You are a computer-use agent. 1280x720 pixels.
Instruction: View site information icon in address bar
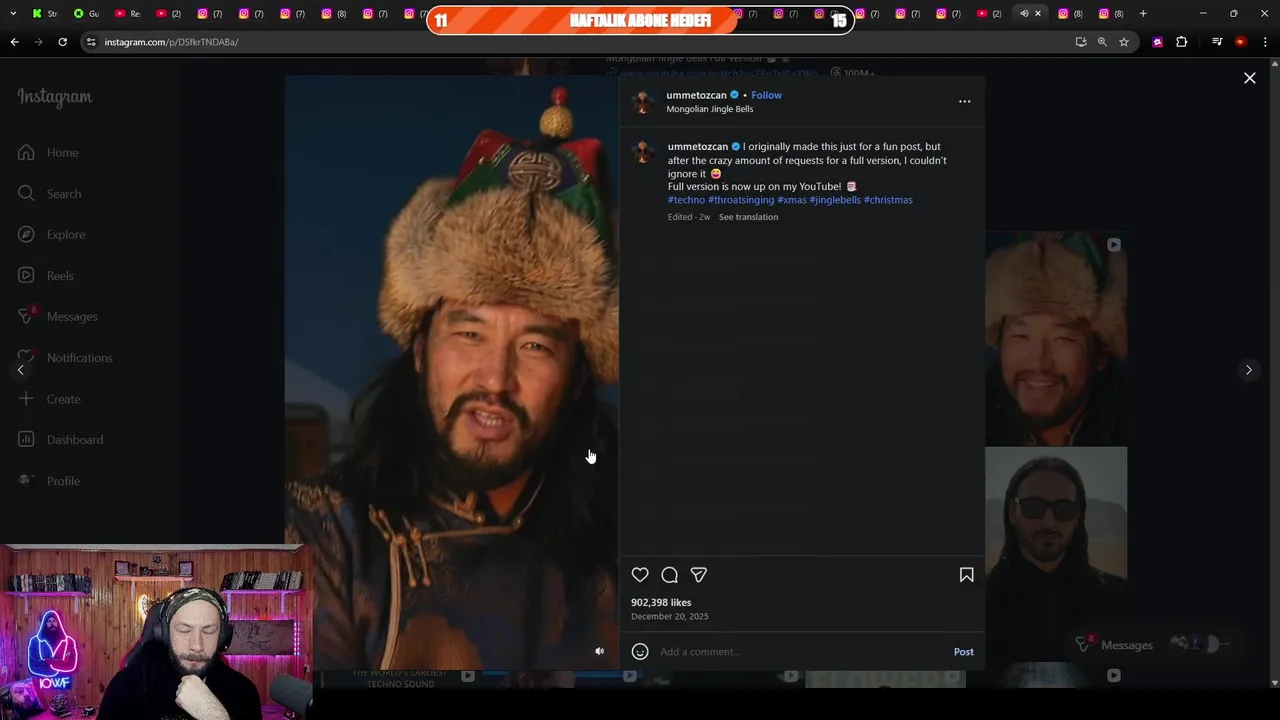tap(91, 42)
